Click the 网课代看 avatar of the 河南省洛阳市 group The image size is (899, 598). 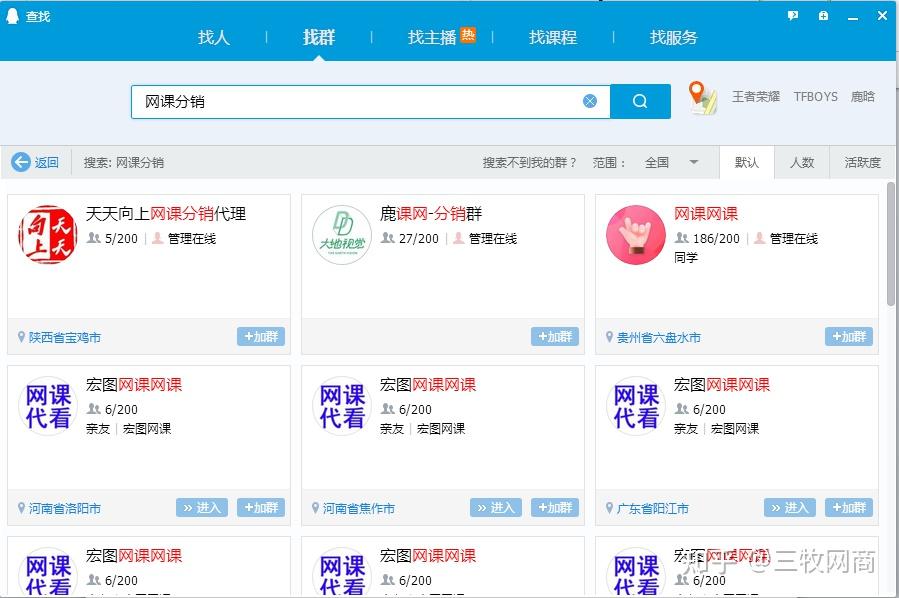48,405
